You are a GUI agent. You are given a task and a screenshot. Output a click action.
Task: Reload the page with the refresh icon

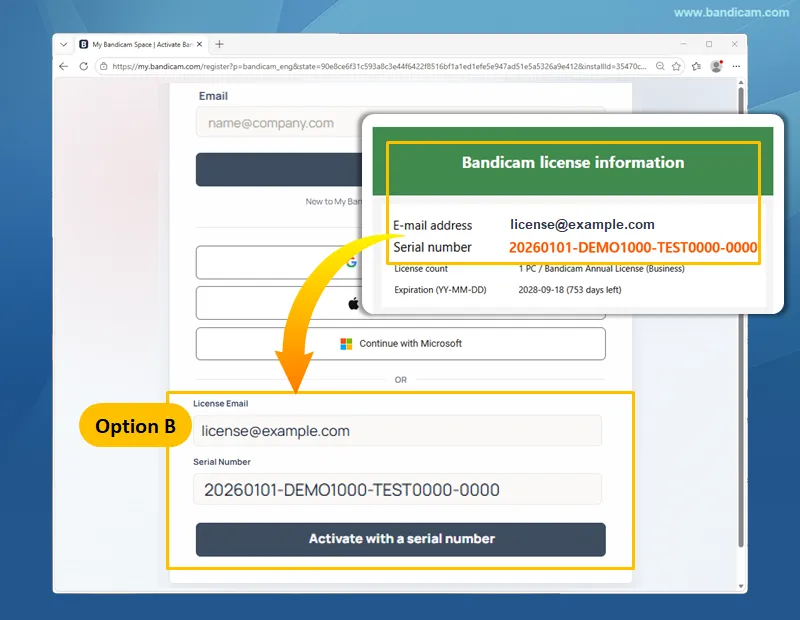[84, 66]
